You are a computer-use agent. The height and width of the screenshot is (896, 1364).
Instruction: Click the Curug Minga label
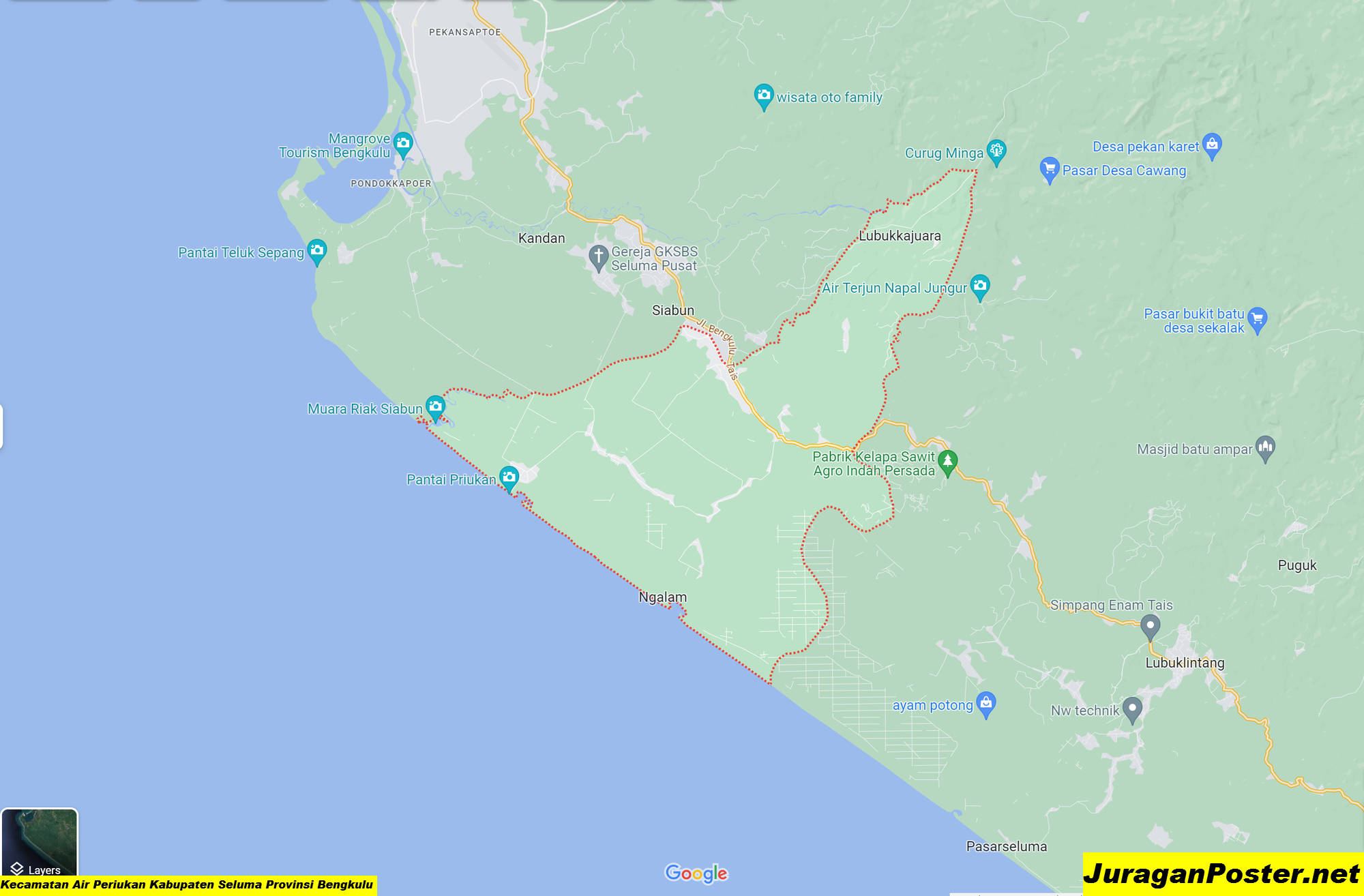[x=944, y=153]
